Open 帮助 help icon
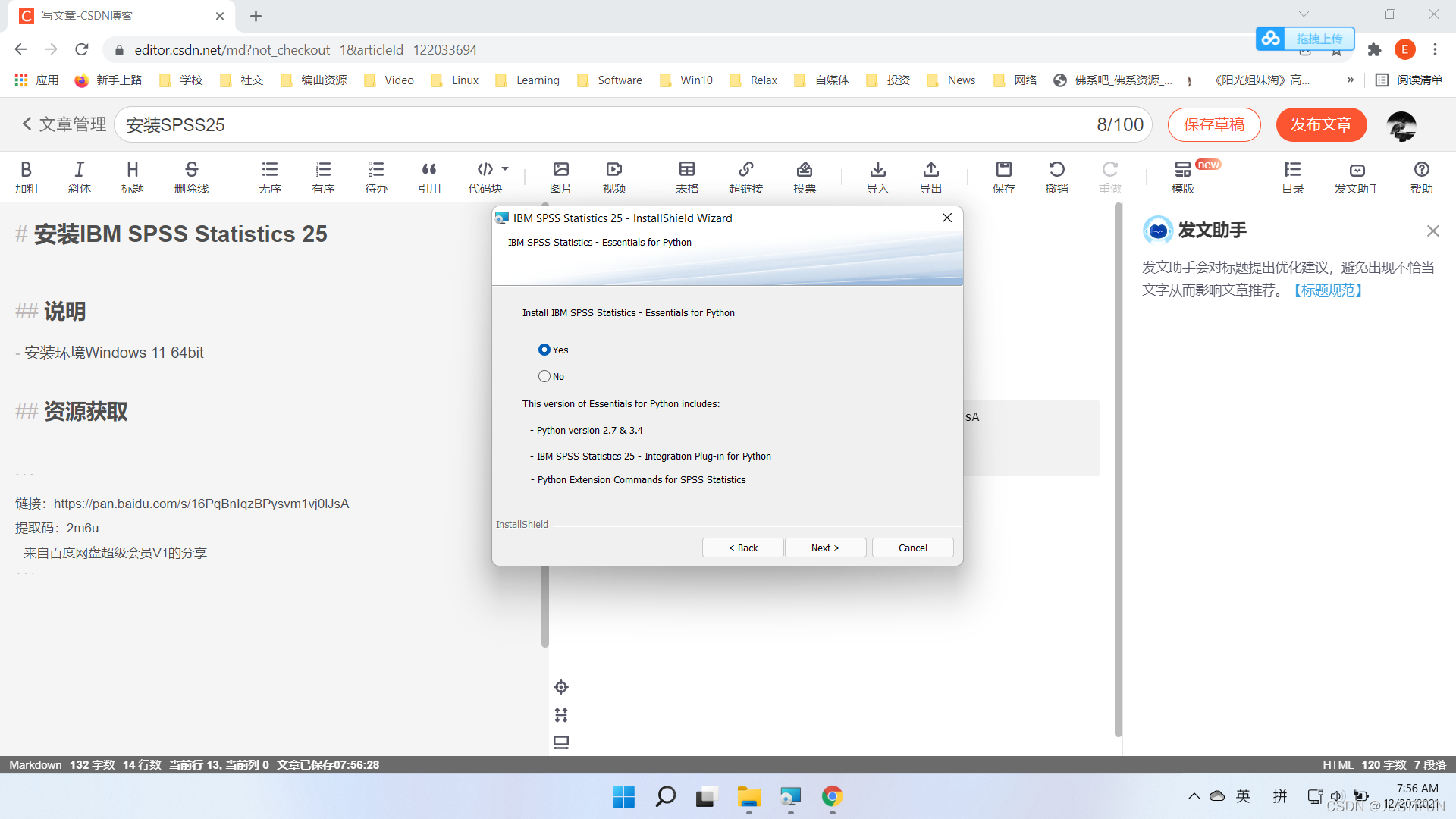 (1422, 177)
